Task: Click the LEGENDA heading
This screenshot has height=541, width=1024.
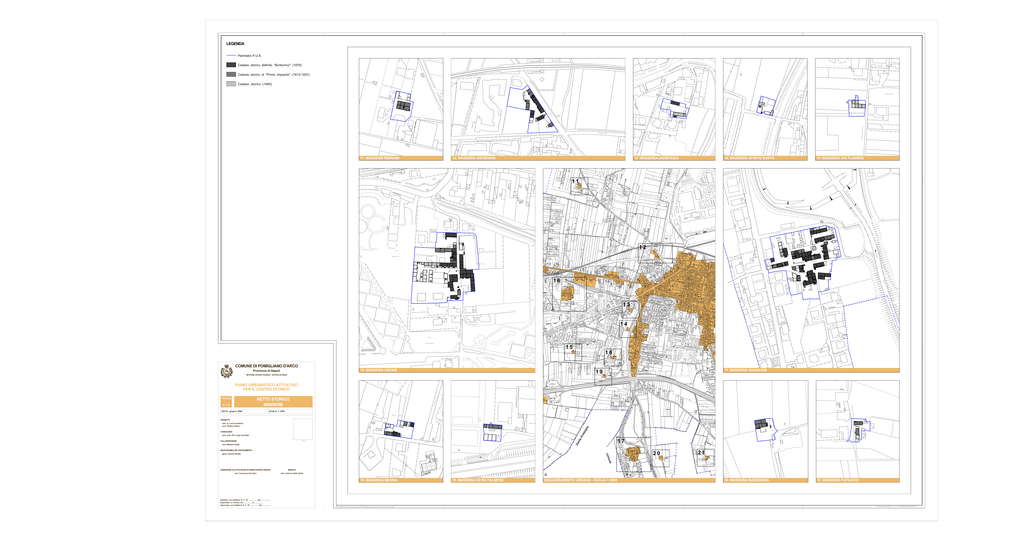Action: [235, 44]
